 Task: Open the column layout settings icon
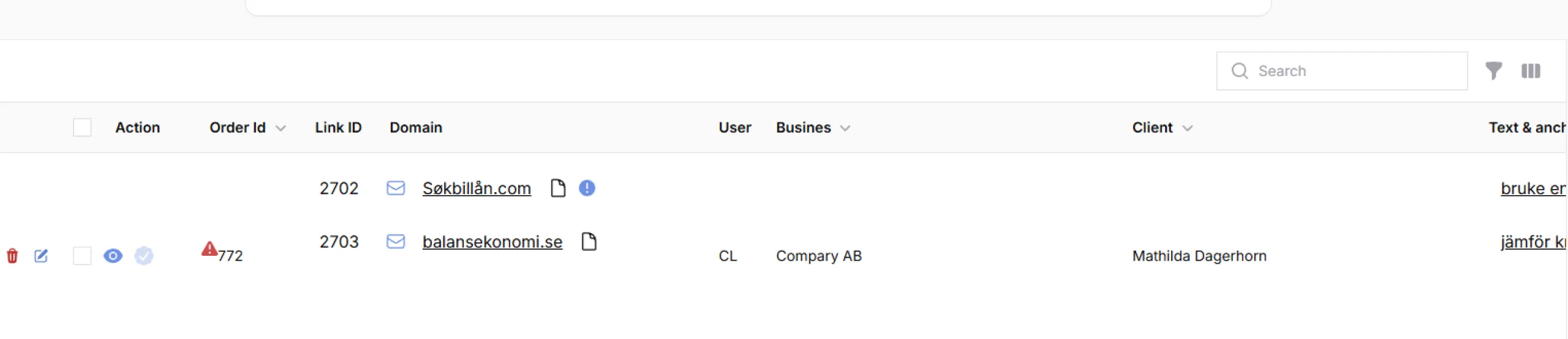(1531, 71)
